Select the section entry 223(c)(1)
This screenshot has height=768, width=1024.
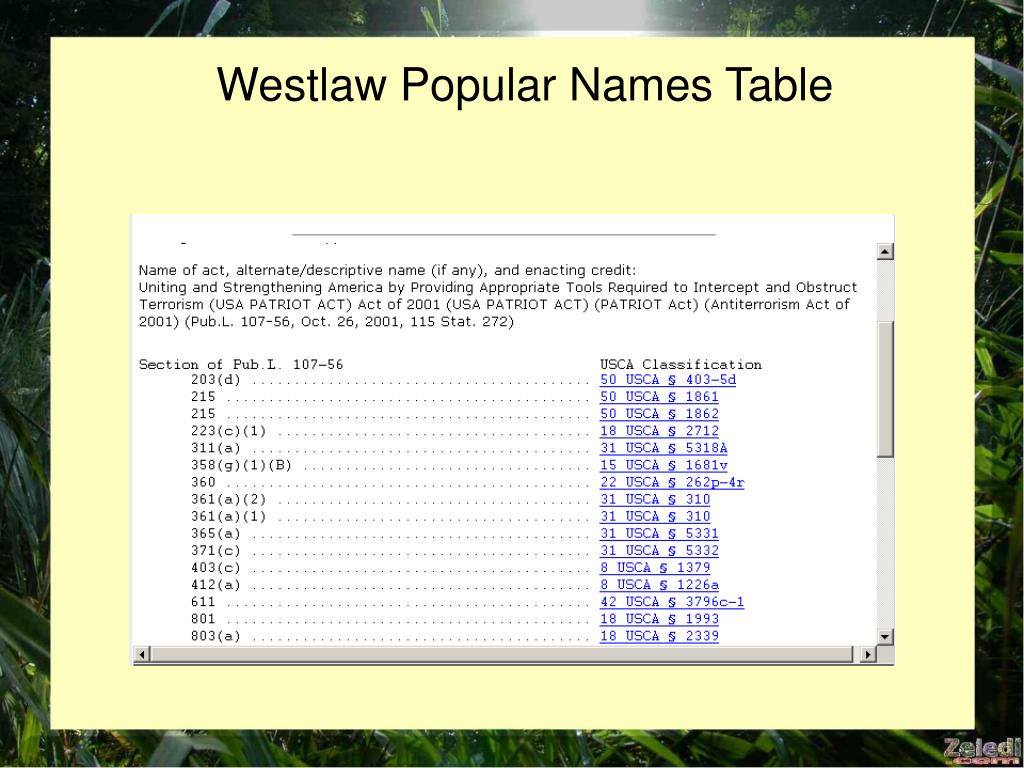[229, 431]
